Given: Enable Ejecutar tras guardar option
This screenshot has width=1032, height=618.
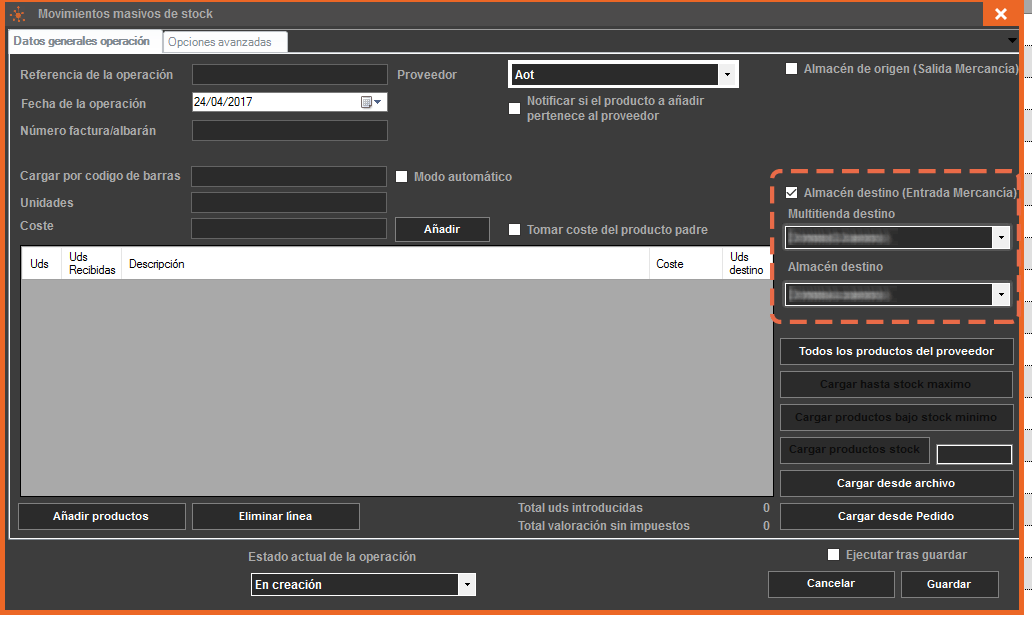Looking at the screenshot, I should [x=834, y=555].
